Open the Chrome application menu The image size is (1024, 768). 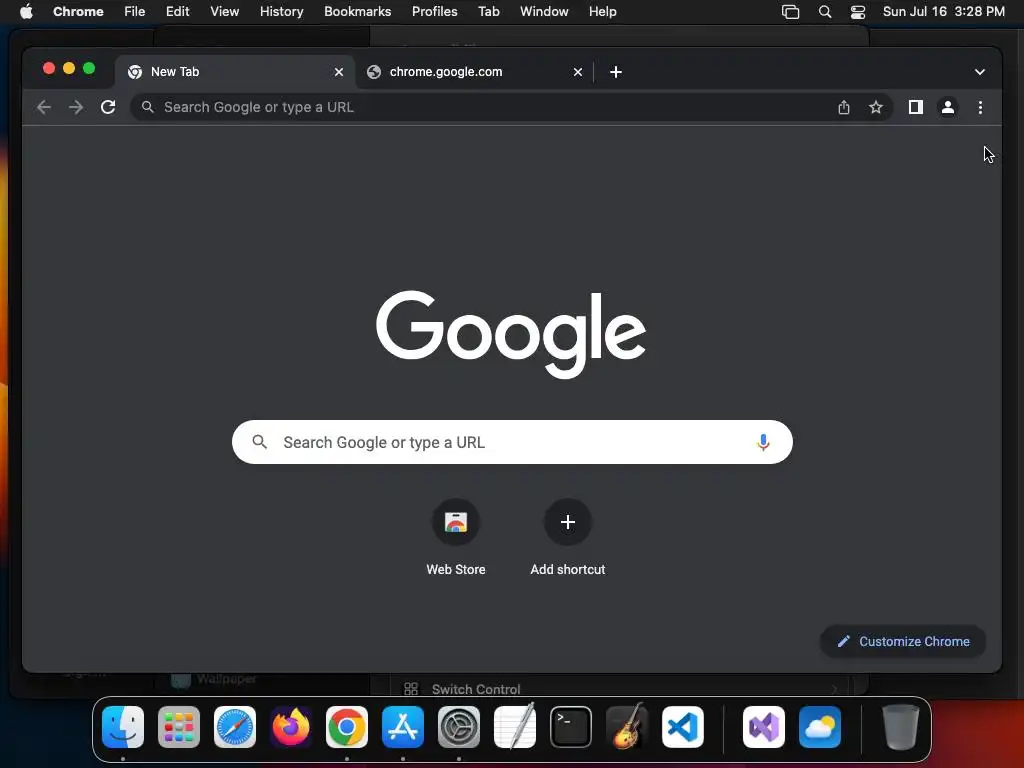(x=78, y=12)
